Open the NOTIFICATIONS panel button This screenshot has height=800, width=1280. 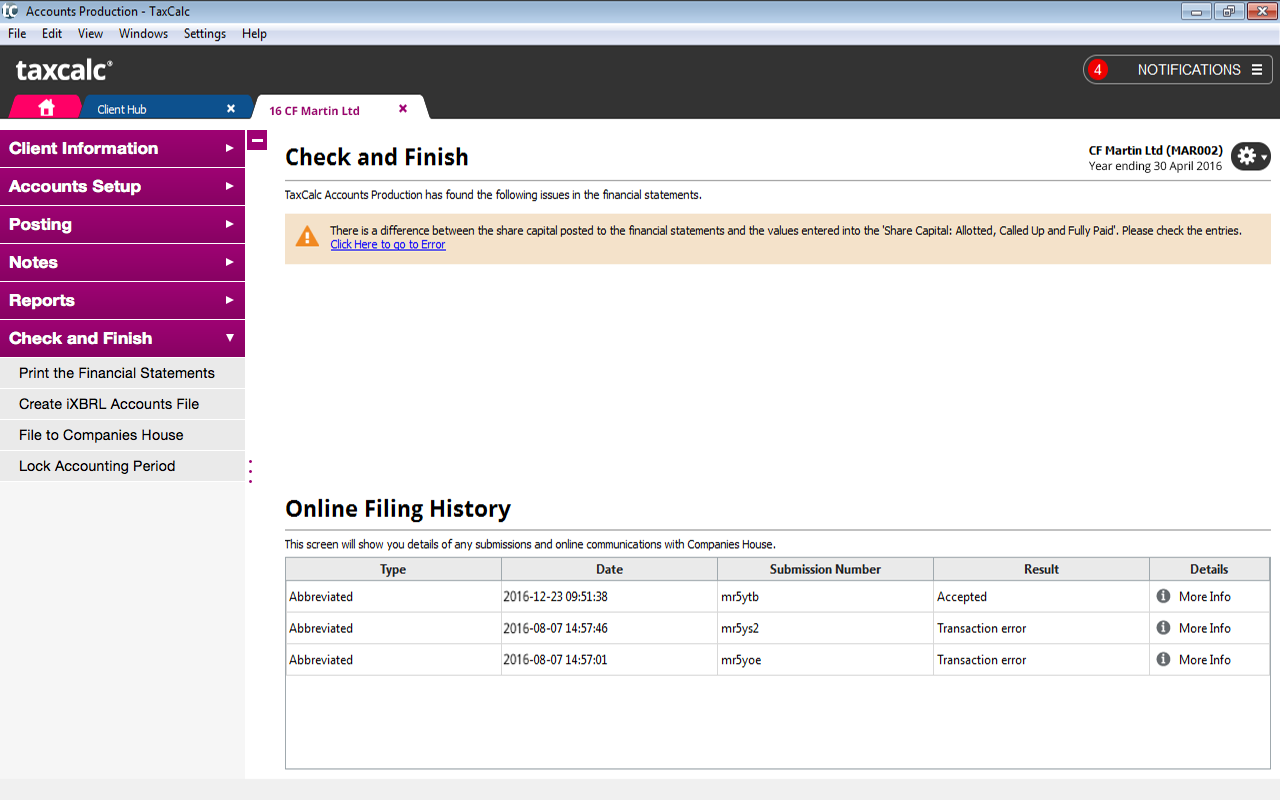point(1178,70)
